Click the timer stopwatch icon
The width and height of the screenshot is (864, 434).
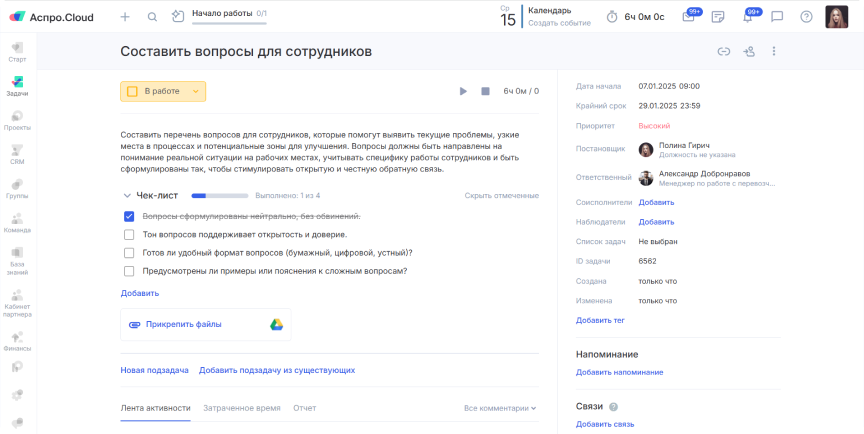pyautogui.click(x=612, y=17)
